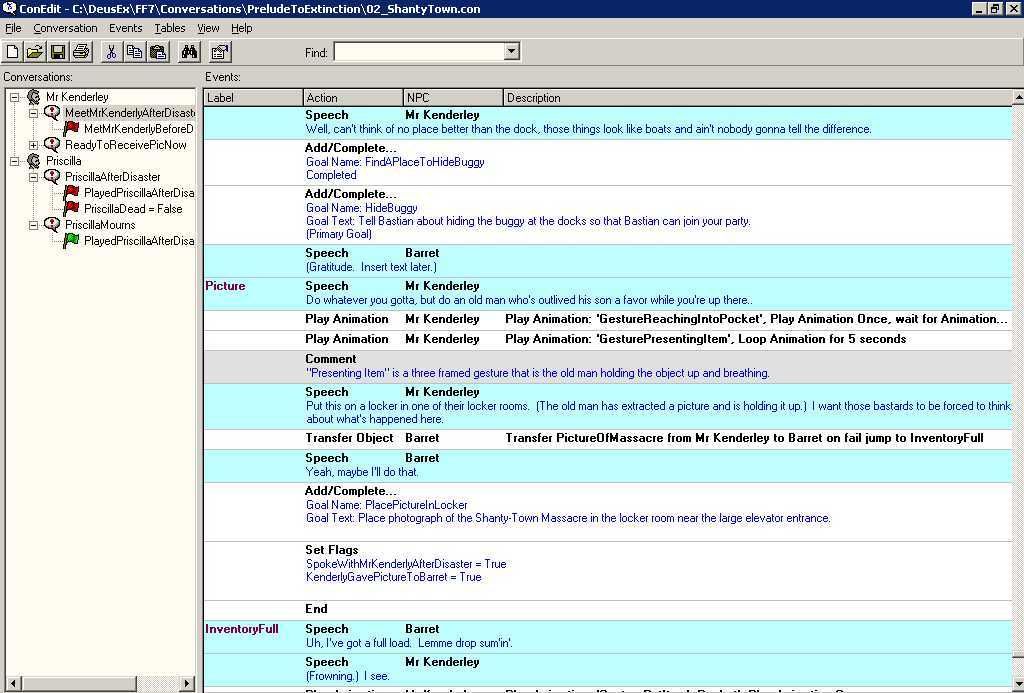Create a new conversation file
This screenshot has width=1024, height=693.
[x=12, y=52]
